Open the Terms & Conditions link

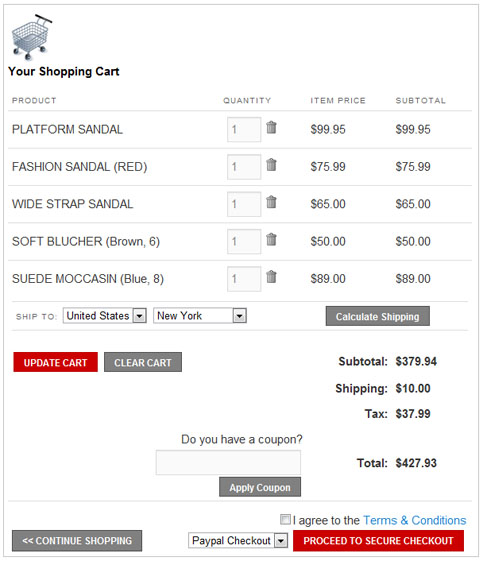tap(414, 520)
